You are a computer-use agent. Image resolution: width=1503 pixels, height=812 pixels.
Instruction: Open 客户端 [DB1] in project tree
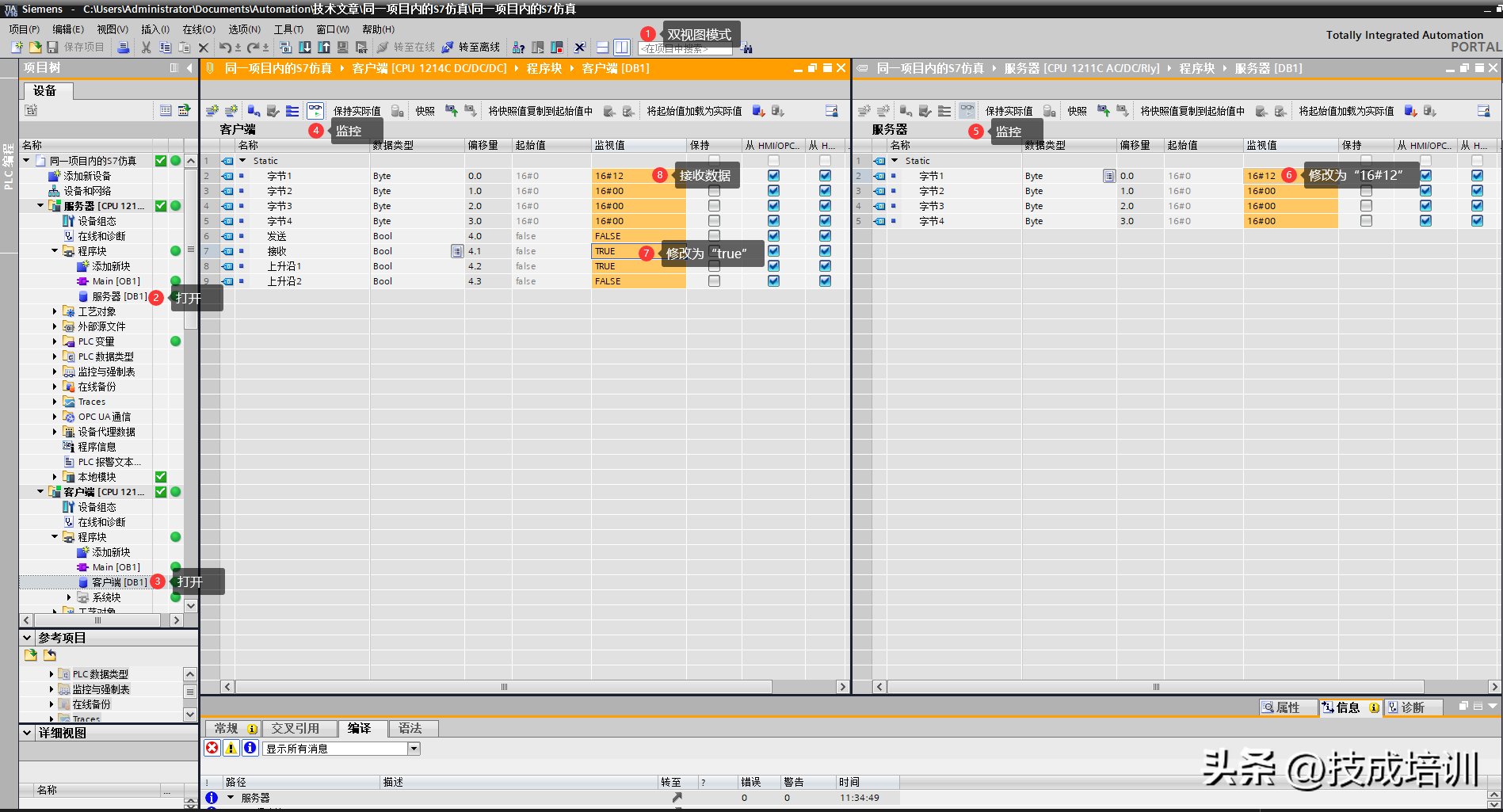[119, 582]
